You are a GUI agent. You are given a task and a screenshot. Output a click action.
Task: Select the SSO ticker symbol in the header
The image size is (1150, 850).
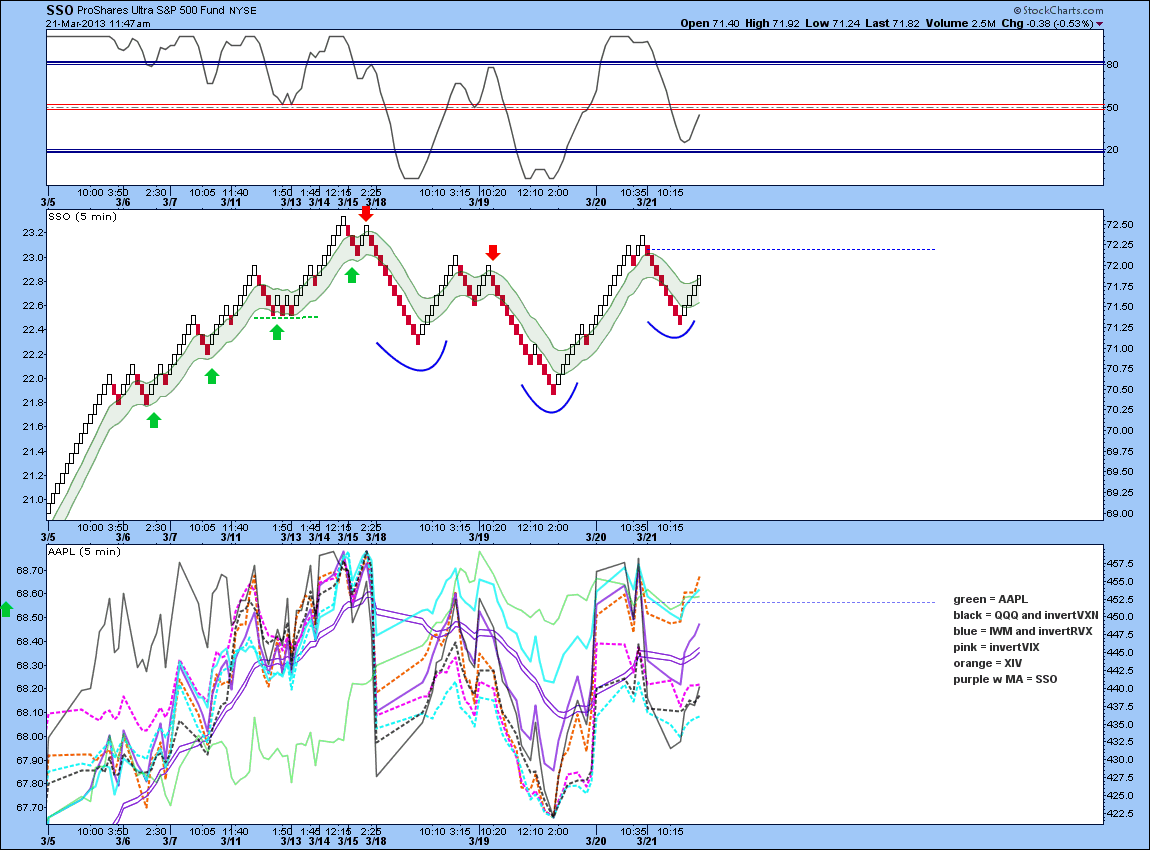click(59, 10)
